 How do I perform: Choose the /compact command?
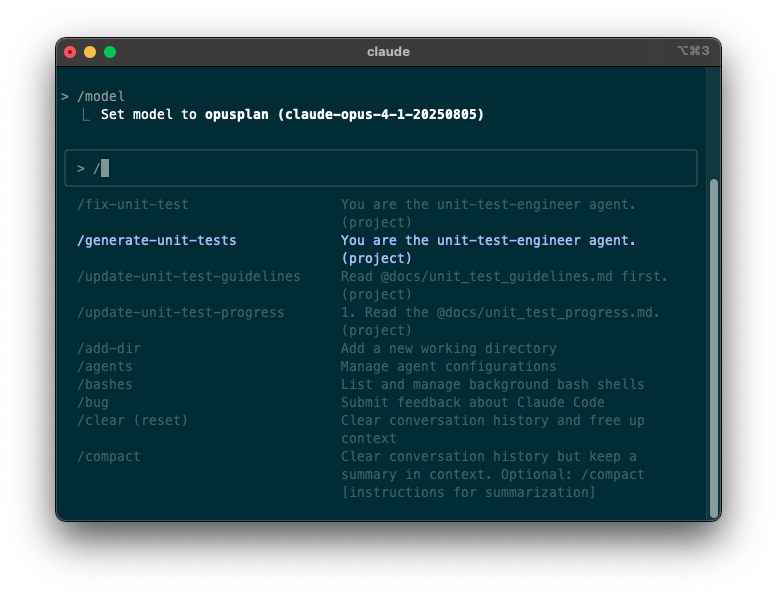[x=109, y=457]
